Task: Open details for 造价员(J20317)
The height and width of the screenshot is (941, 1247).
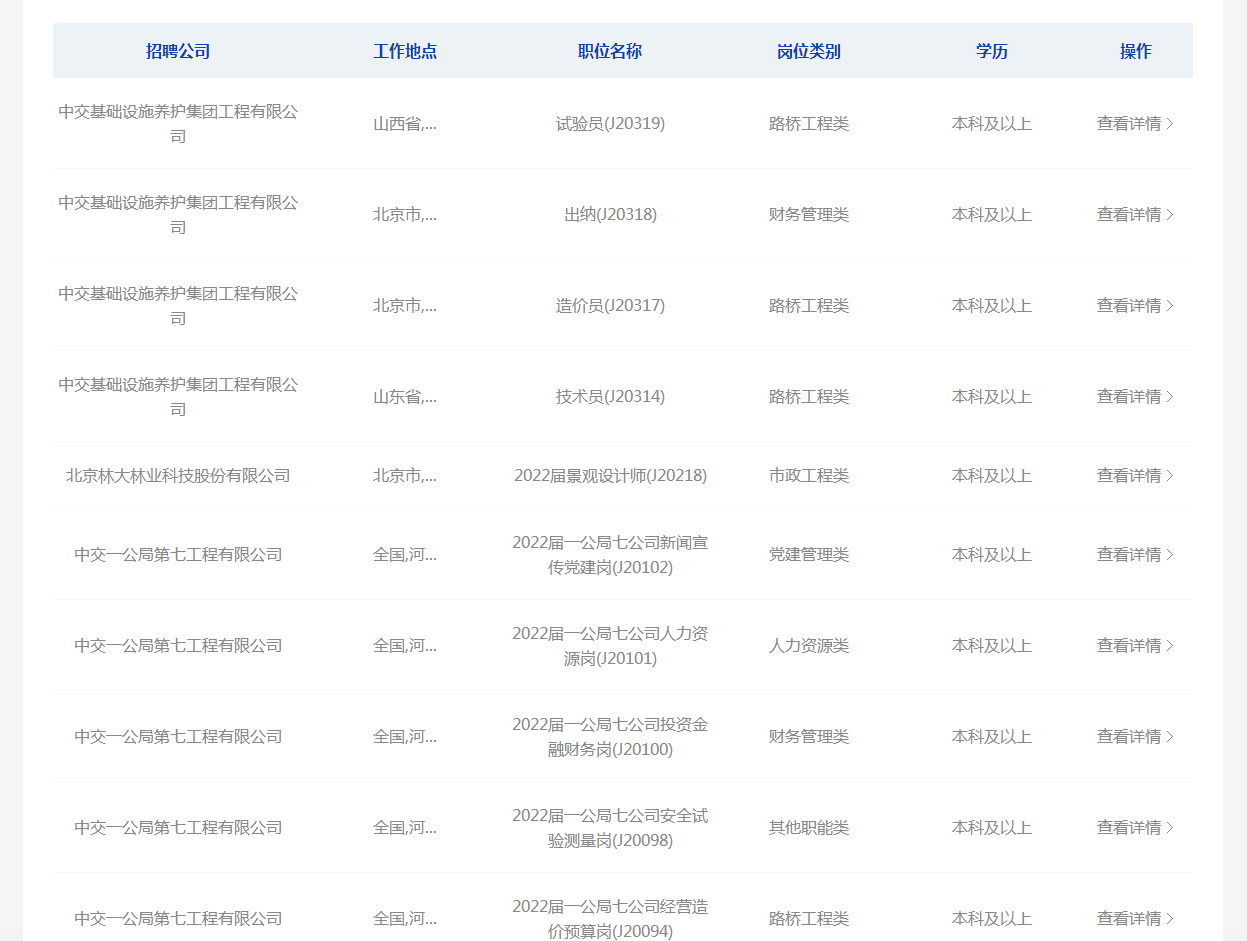Action: (1135, 306)
